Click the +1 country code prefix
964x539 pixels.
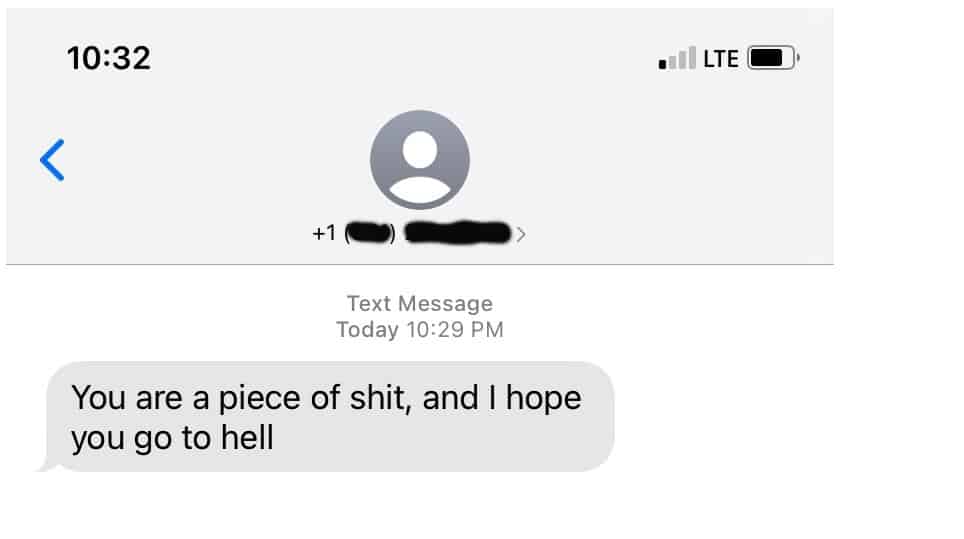click(x=324, y=234)
